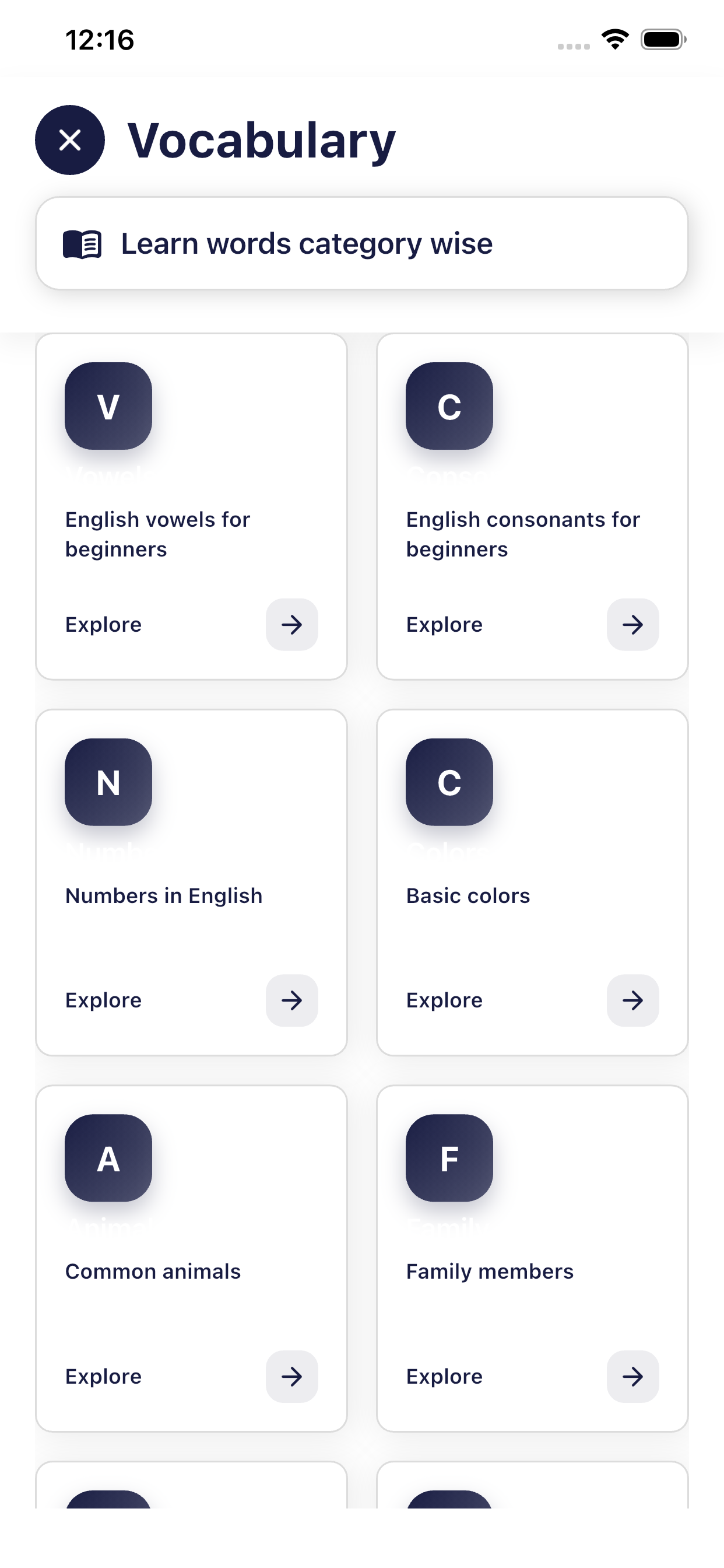Tap the open book icon

click(x=82, y=244)
